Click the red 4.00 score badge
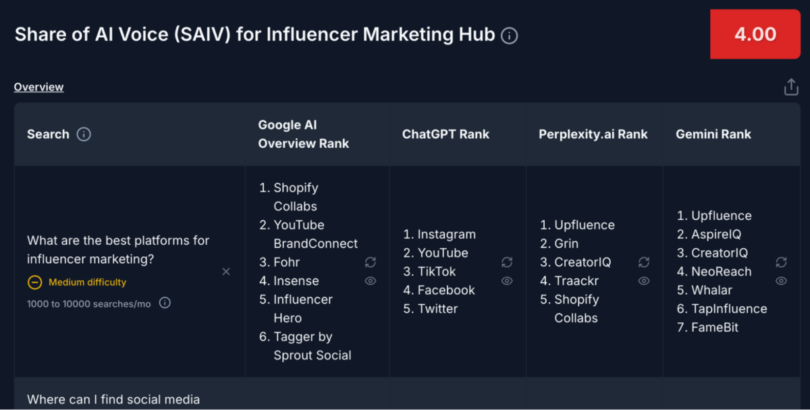 point(754,34)
